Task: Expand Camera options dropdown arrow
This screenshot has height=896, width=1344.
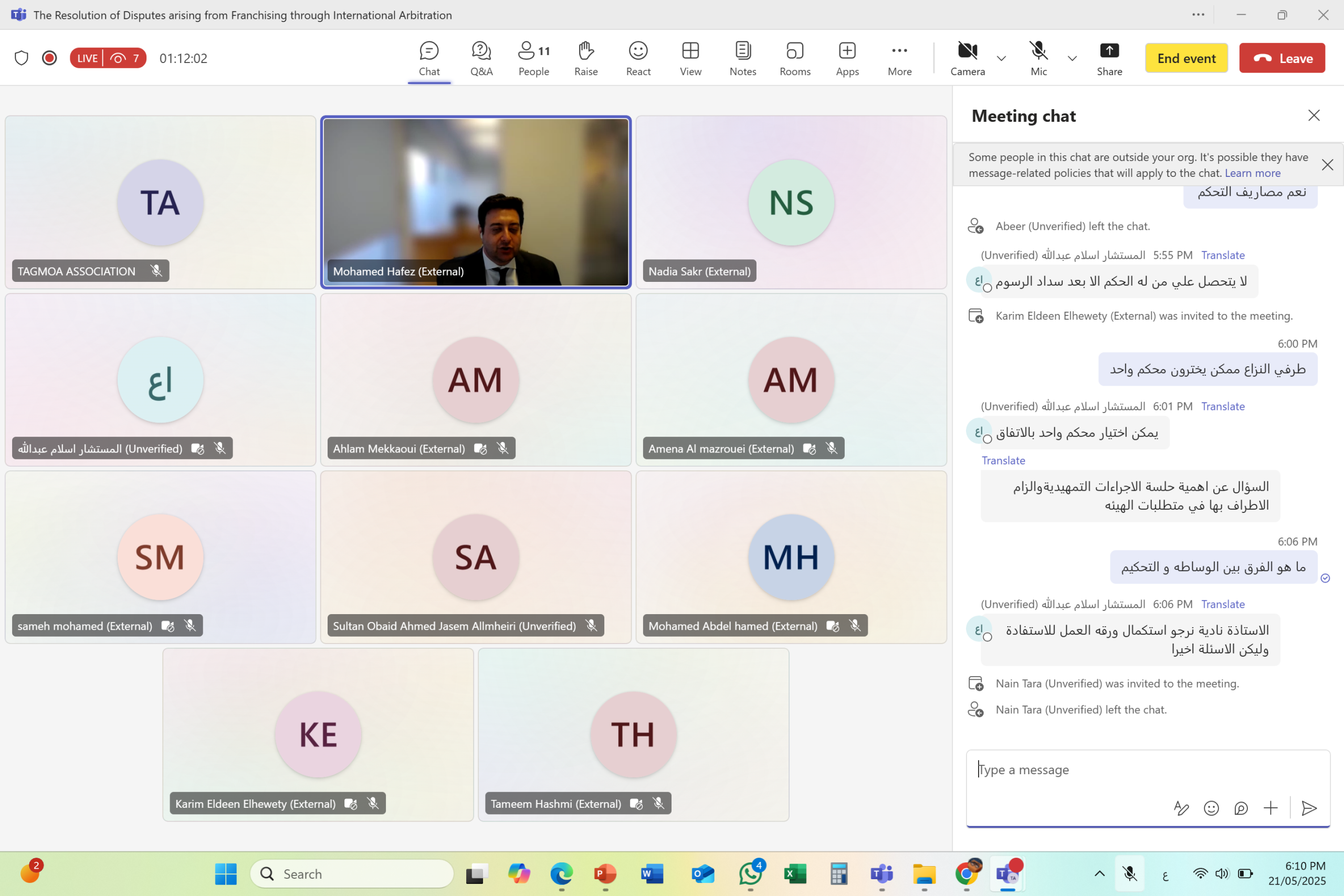Action: coord(1001,58)
